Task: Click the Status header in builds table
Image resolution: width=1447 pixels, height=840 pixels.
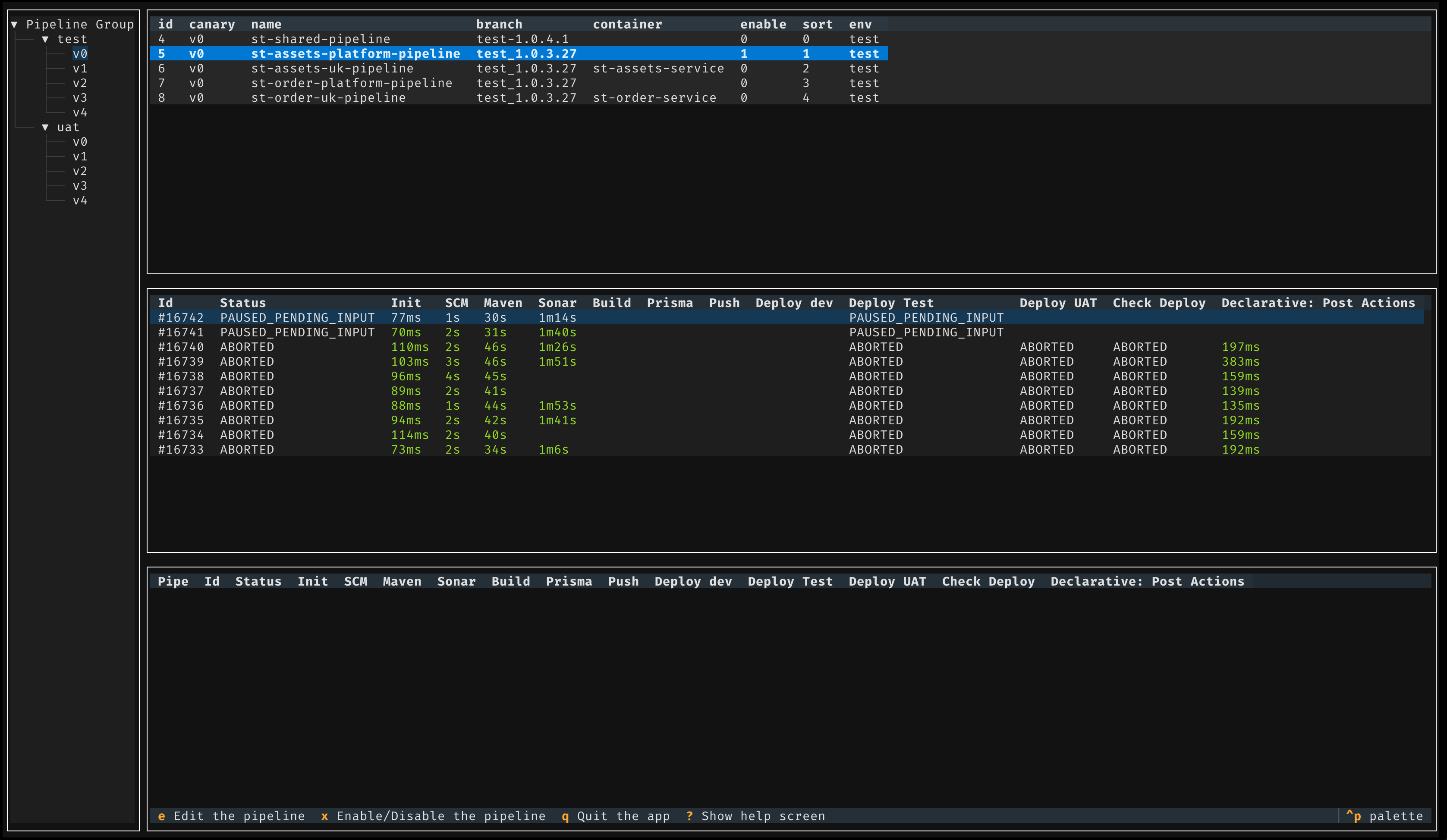Action: click(x=243, y=303)
